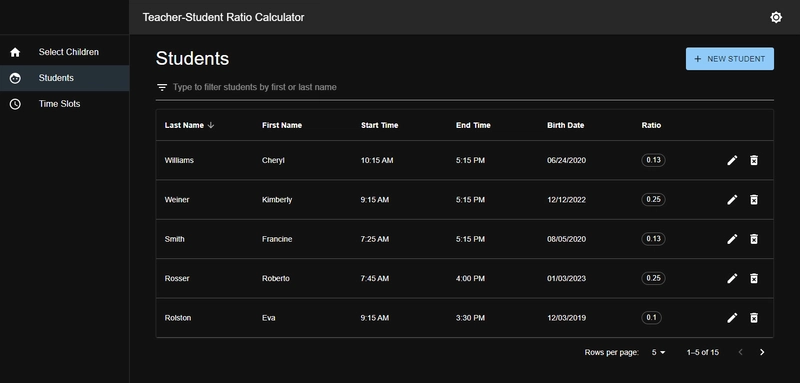
Task: Click the clock icon beside Time Slots
Action: click(15, 104)
